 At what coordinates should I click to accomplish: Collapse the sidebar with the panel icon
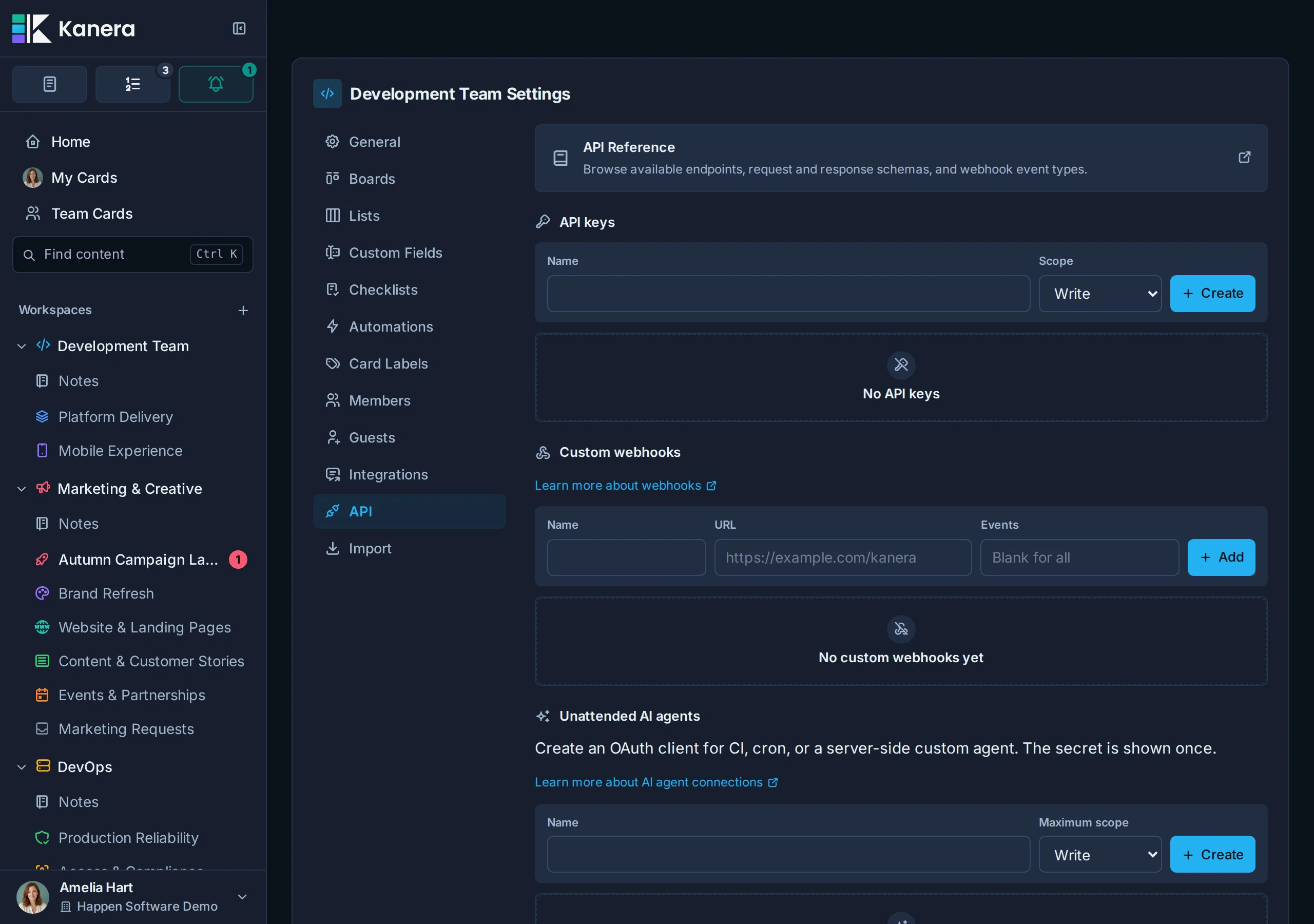click(239, 29)
